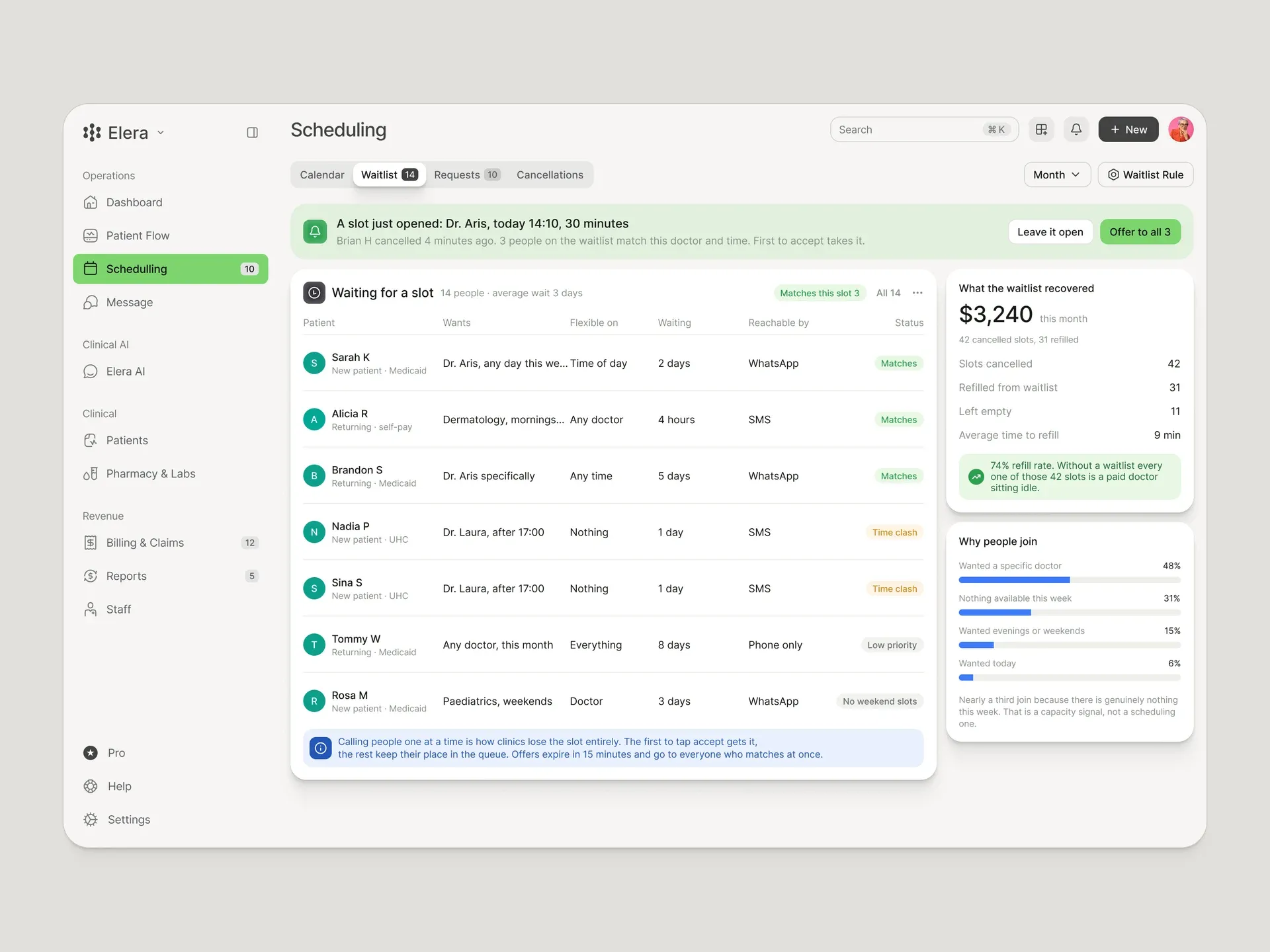The height and width of the screenshot is (952, 1270).
Task: Open Patient Flow page
Action: [170, 235]
